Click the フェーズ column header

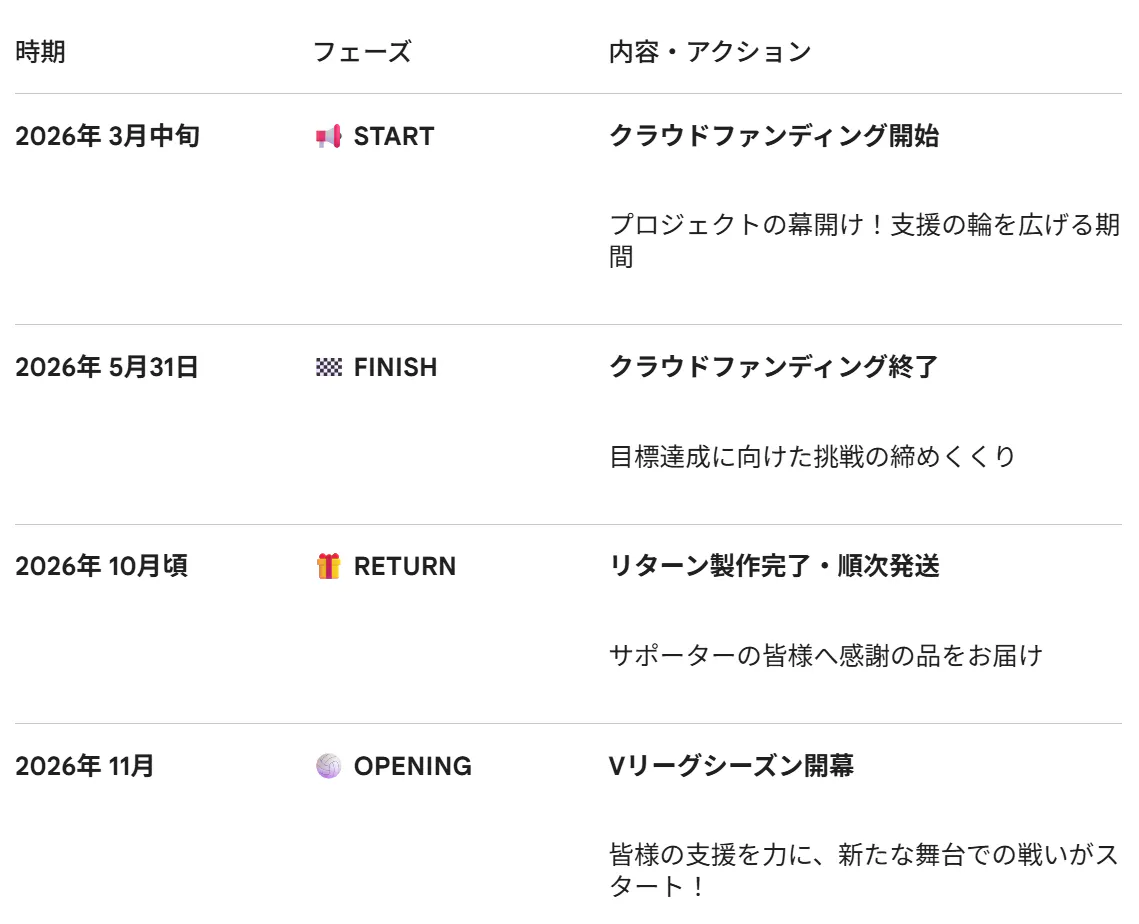(362, 52)
